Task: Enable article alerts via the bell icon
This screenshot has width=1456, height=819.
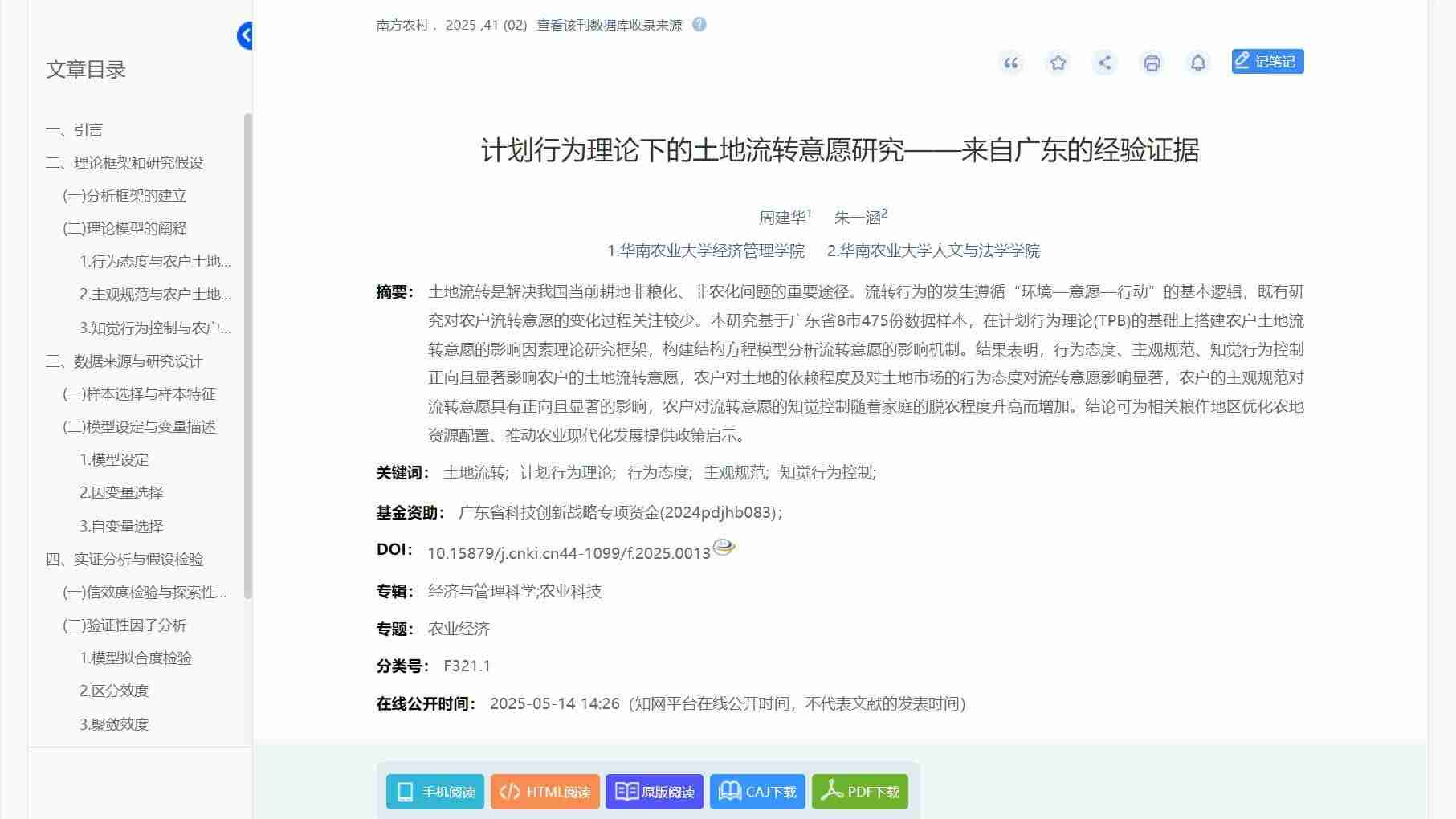Action: point(1197,63)
